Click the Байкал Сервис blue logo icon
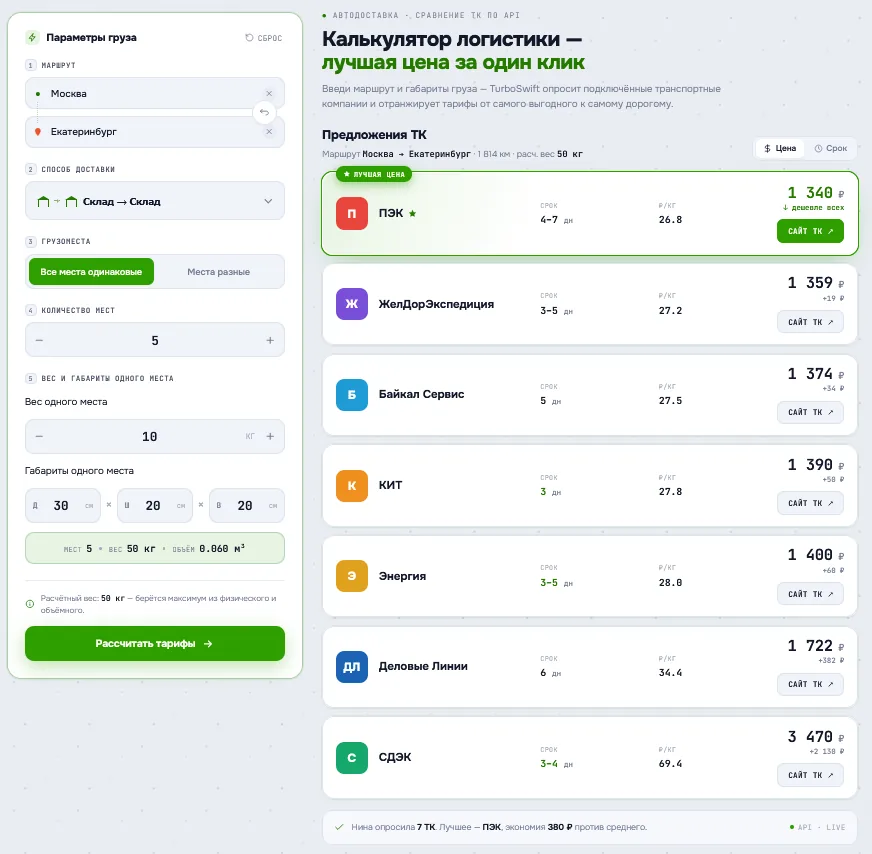 point(352,395)
